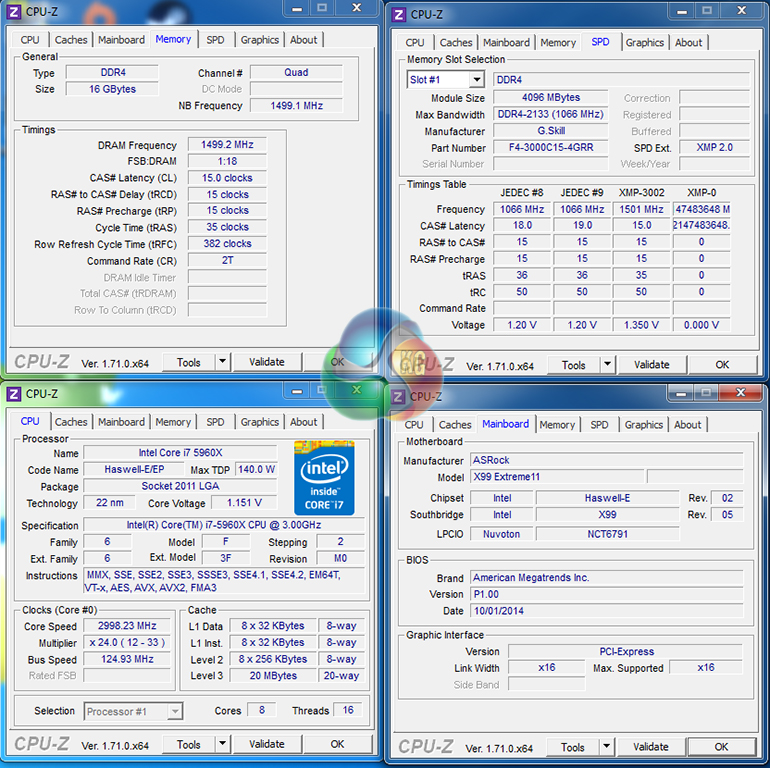
Task: Open Graphics tab in Memory window
Action: click(260, 40)
